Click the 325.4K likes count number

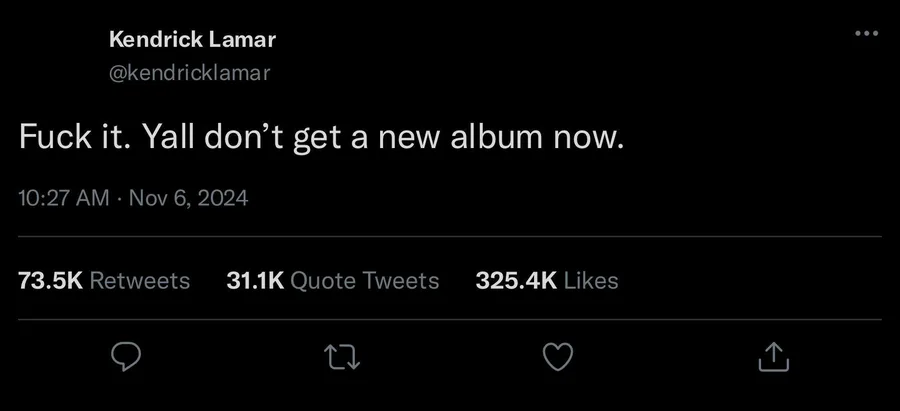click(516, 281)
